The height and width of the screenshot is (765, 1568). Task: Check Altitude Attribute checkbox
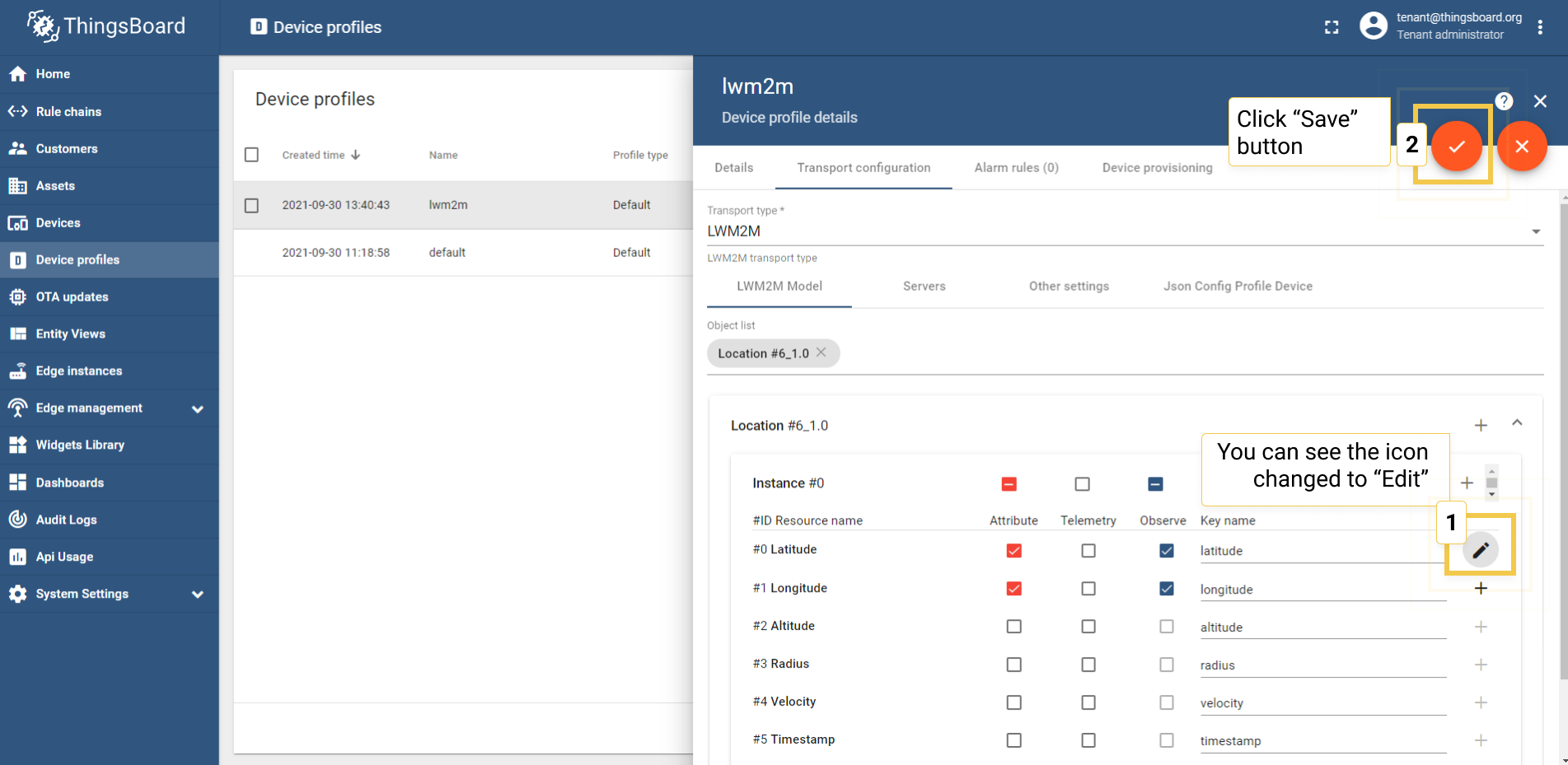(x=1014, y=627)
